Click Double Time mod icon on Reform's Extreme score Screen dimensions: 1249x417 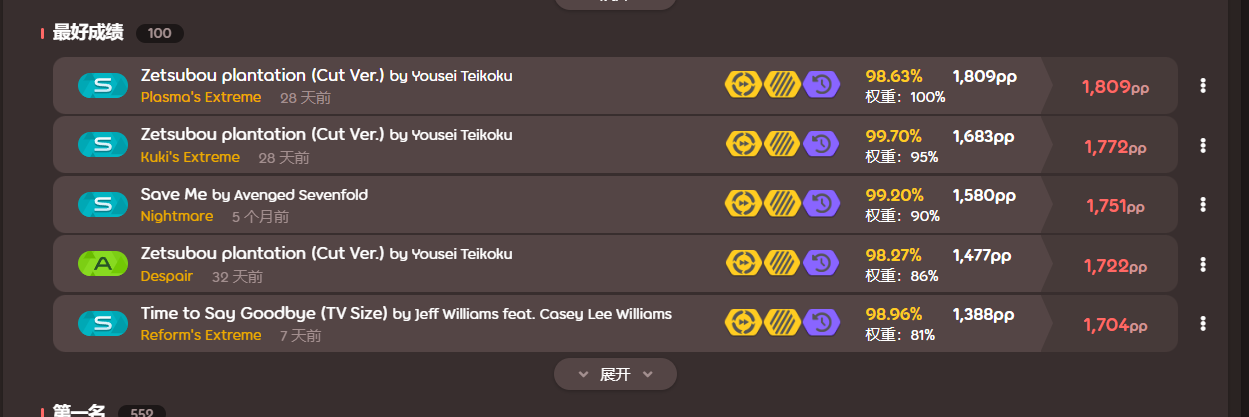click(742, 322)
